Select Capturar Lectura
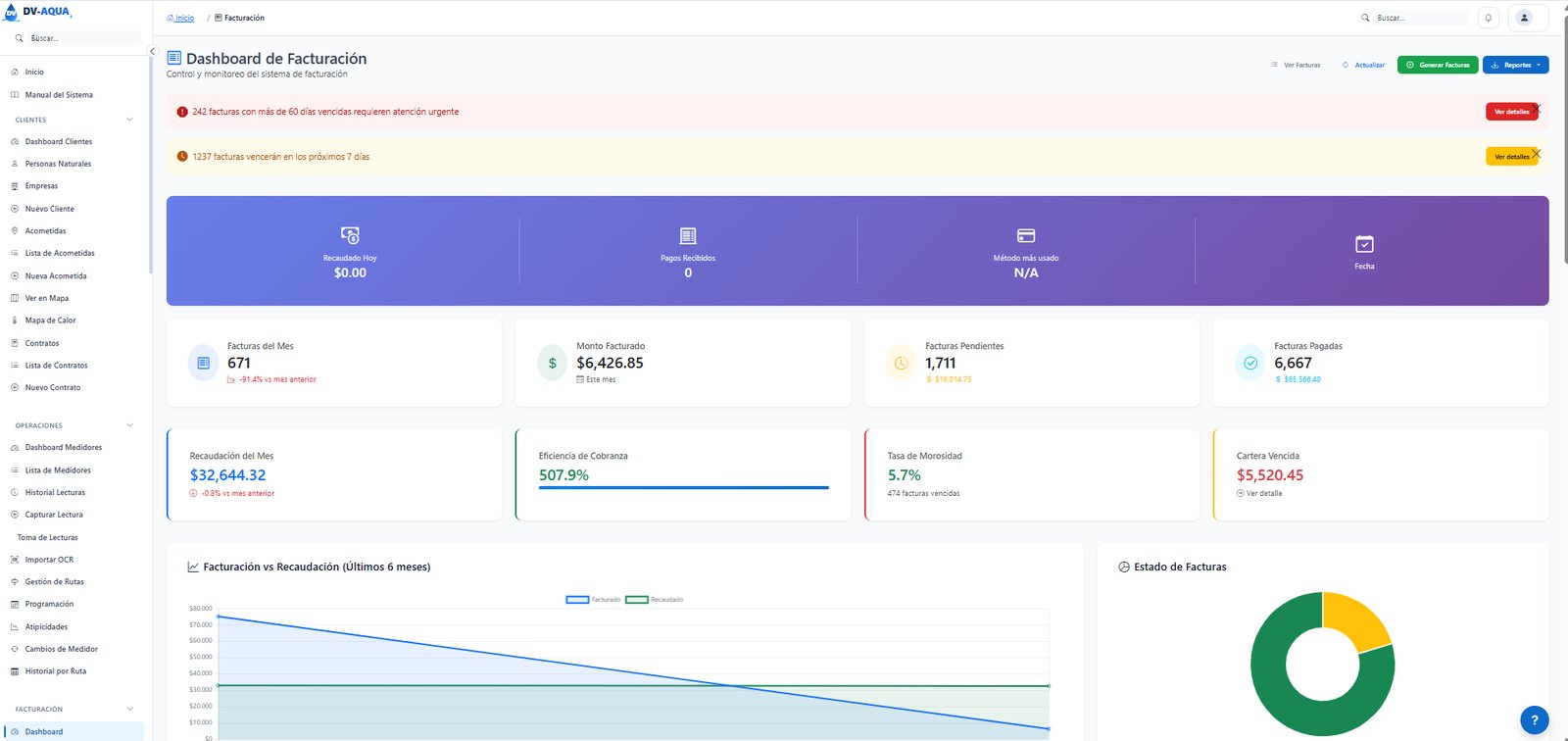The height and width of the screenshot is (741, 1568). 73,515
